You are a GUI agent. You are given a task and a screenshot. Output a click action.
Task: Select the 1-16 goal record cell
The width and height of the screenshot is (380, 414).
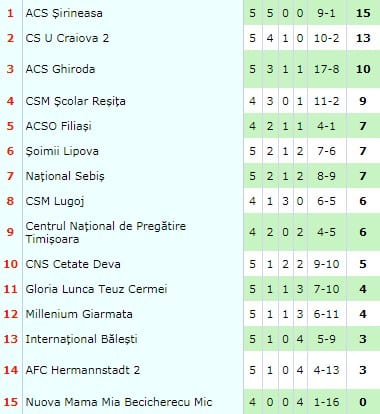click(326, 402)
